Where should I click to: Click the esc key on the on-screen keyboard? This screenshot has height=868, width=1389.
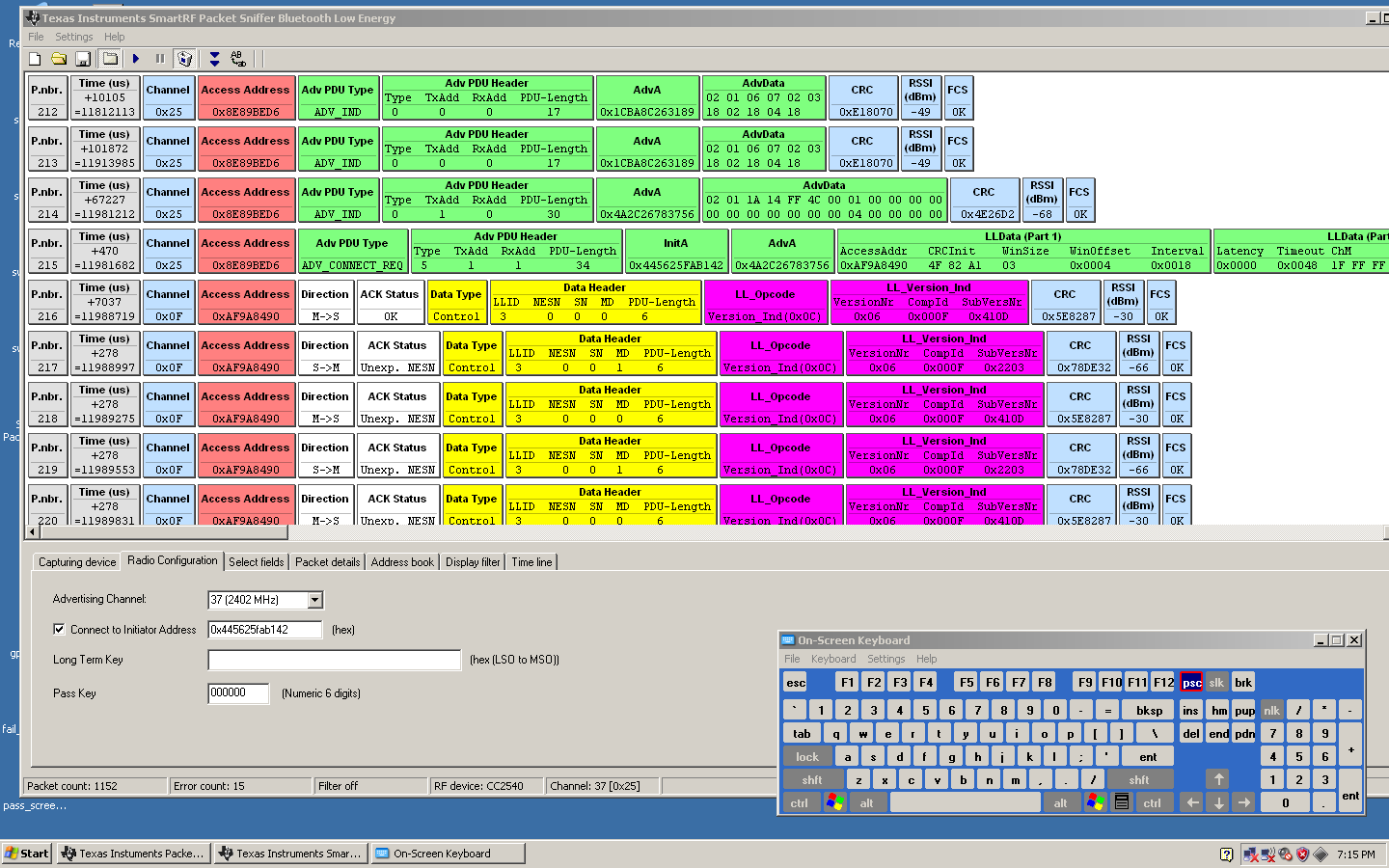click(x=796, y=683)
